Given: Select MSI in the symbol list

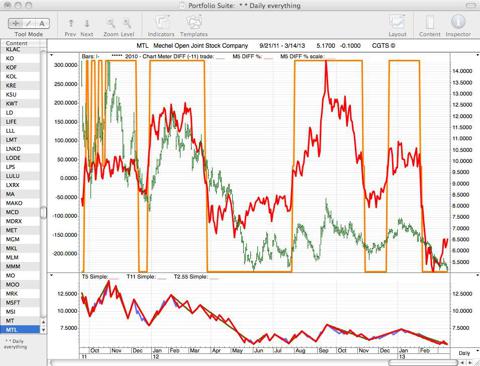Looking at the screenshot, I should 21,312.
